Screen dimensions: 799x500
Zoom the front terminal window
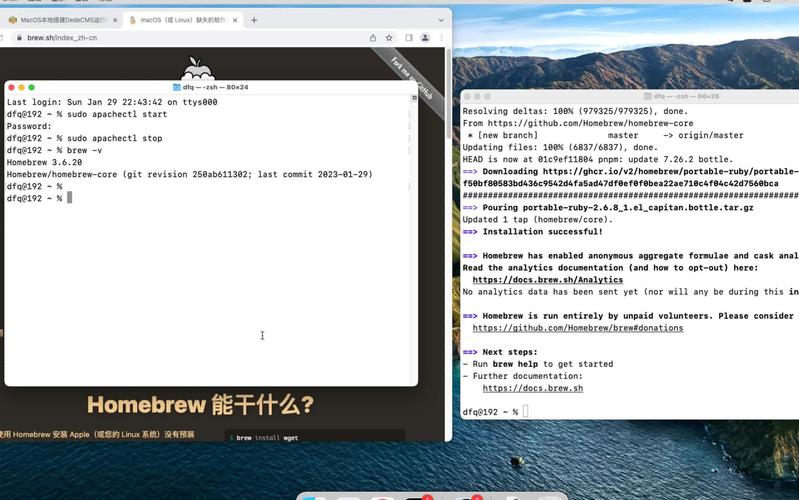32,88
